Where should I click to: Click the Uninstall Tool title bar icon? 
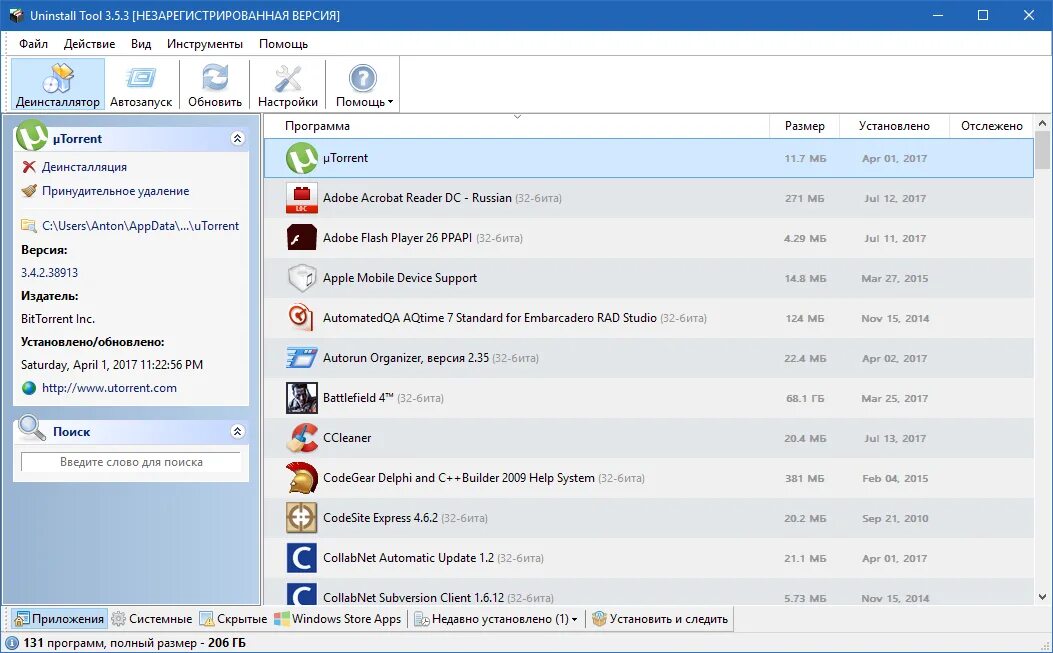pos(16,15)
